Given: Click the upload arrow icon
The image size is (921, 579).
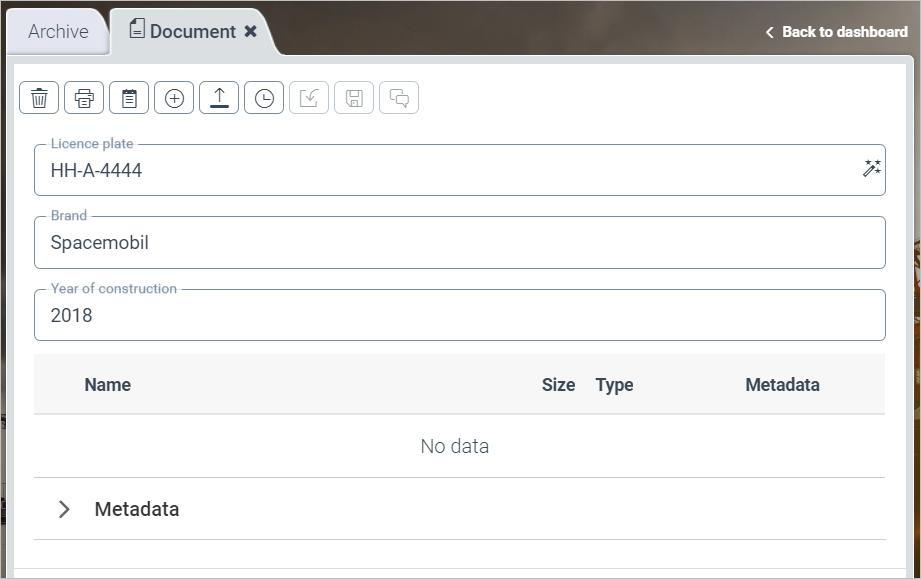Looking at the screenshot, I should [x=219, y=98].
